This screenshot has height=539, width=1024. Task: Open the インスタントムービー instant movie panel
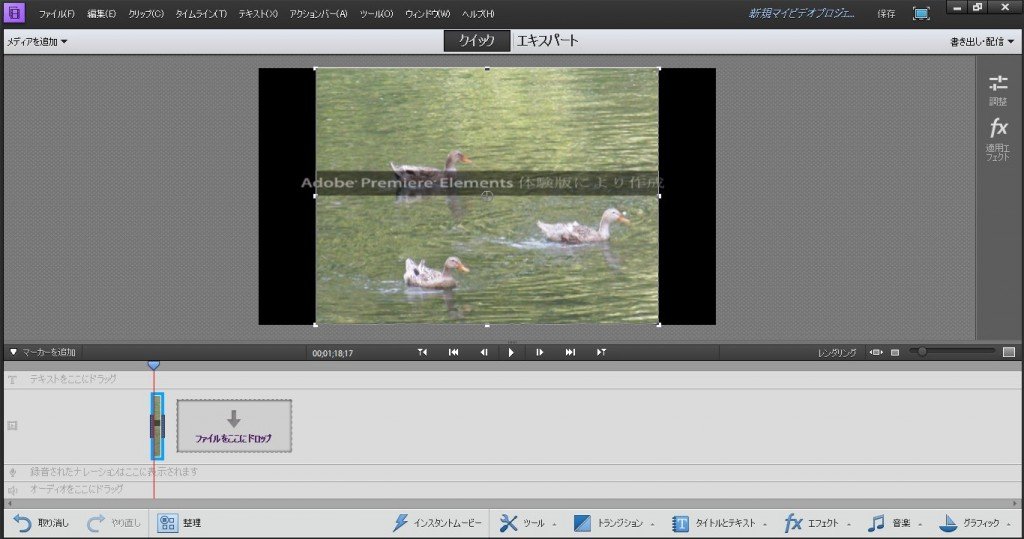point(437,523)
